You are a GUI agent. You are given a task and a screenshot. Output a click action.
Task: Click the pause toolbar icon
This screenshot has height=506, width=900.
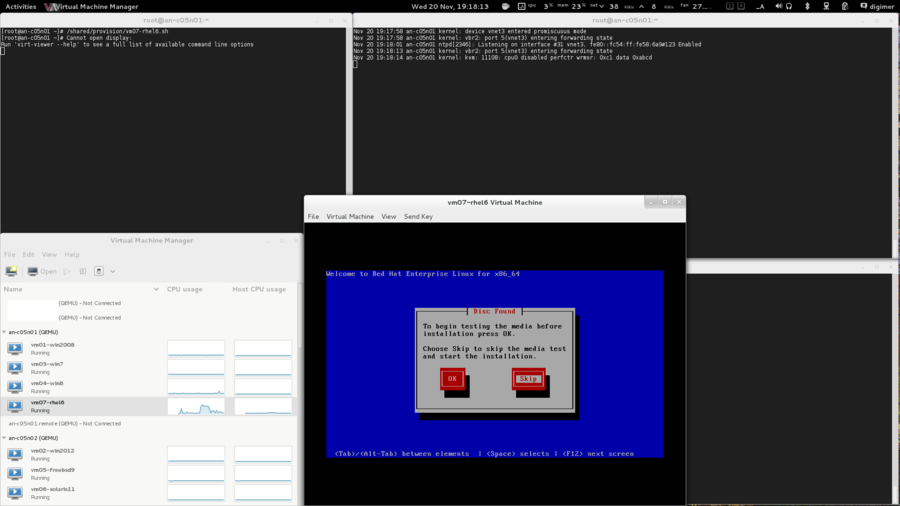click(x=83, y=271)
